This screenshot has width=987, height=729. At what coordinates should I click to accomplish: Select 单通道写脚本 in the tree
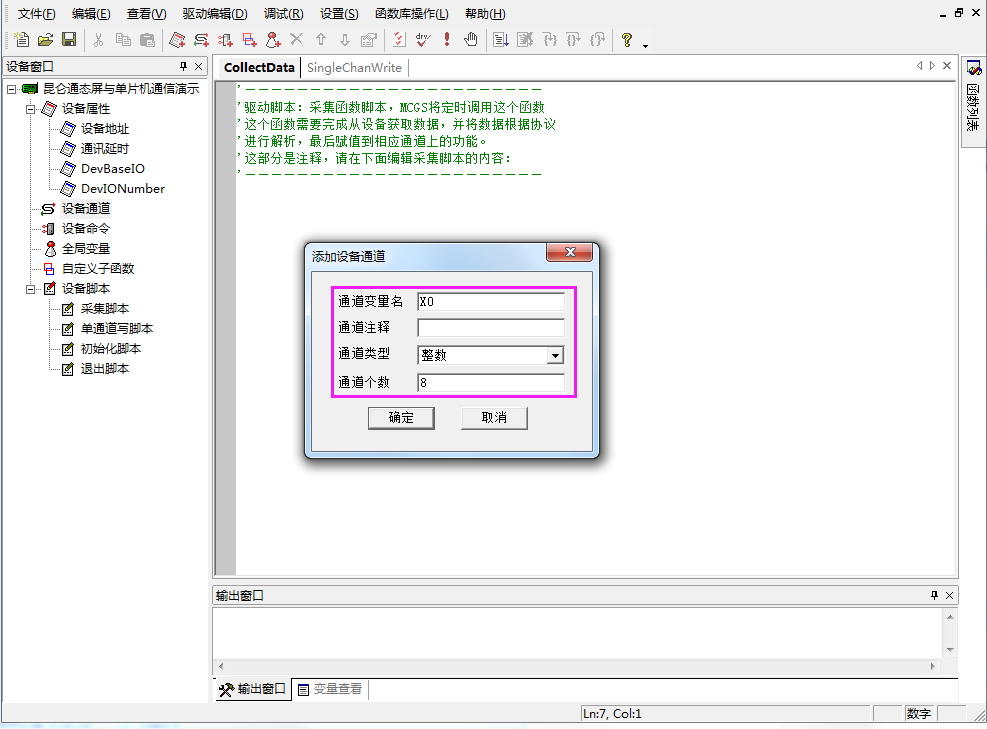pos(116,329)
